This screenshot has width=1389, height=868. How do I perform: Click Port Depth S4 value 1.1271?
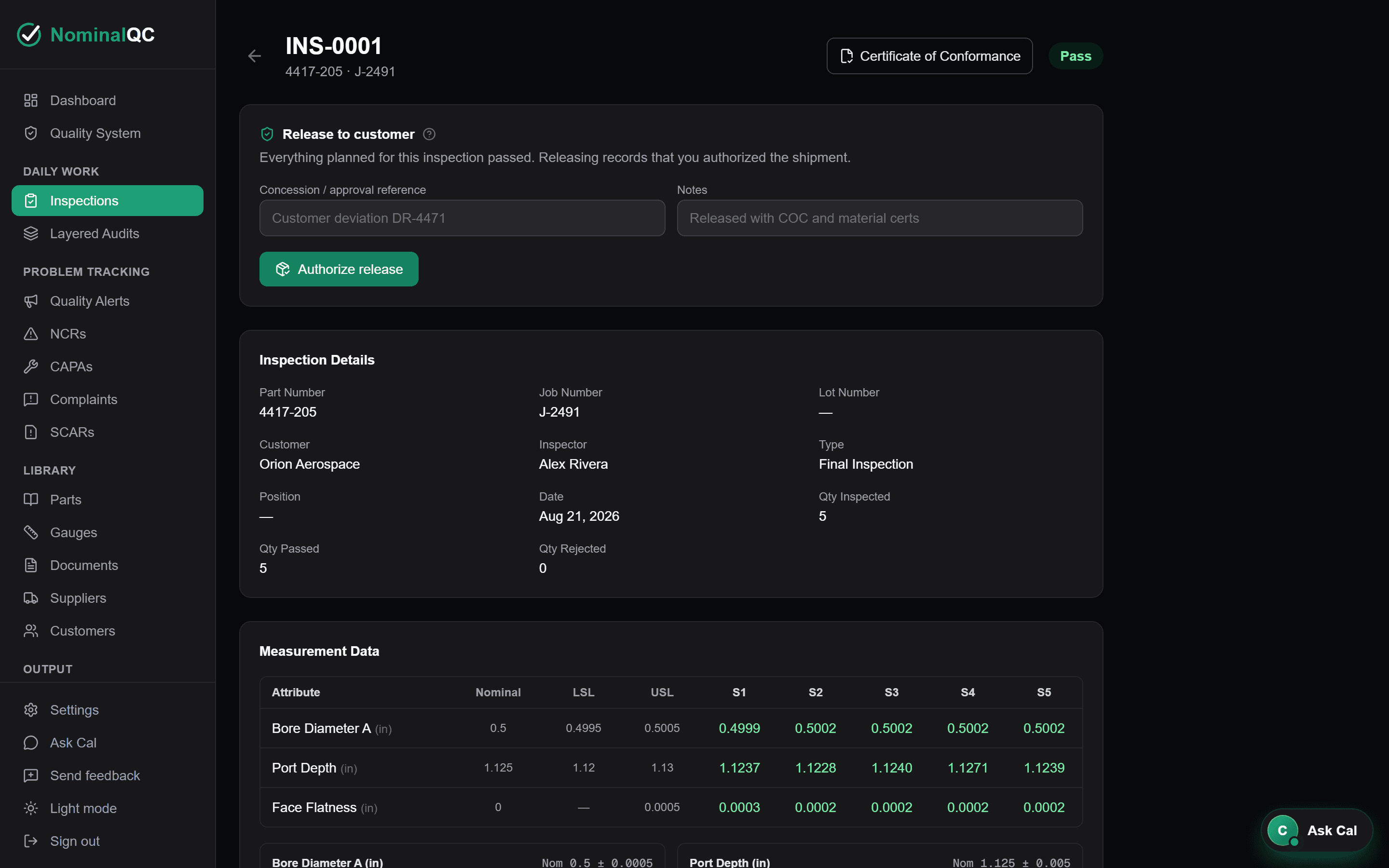(967, 768)
